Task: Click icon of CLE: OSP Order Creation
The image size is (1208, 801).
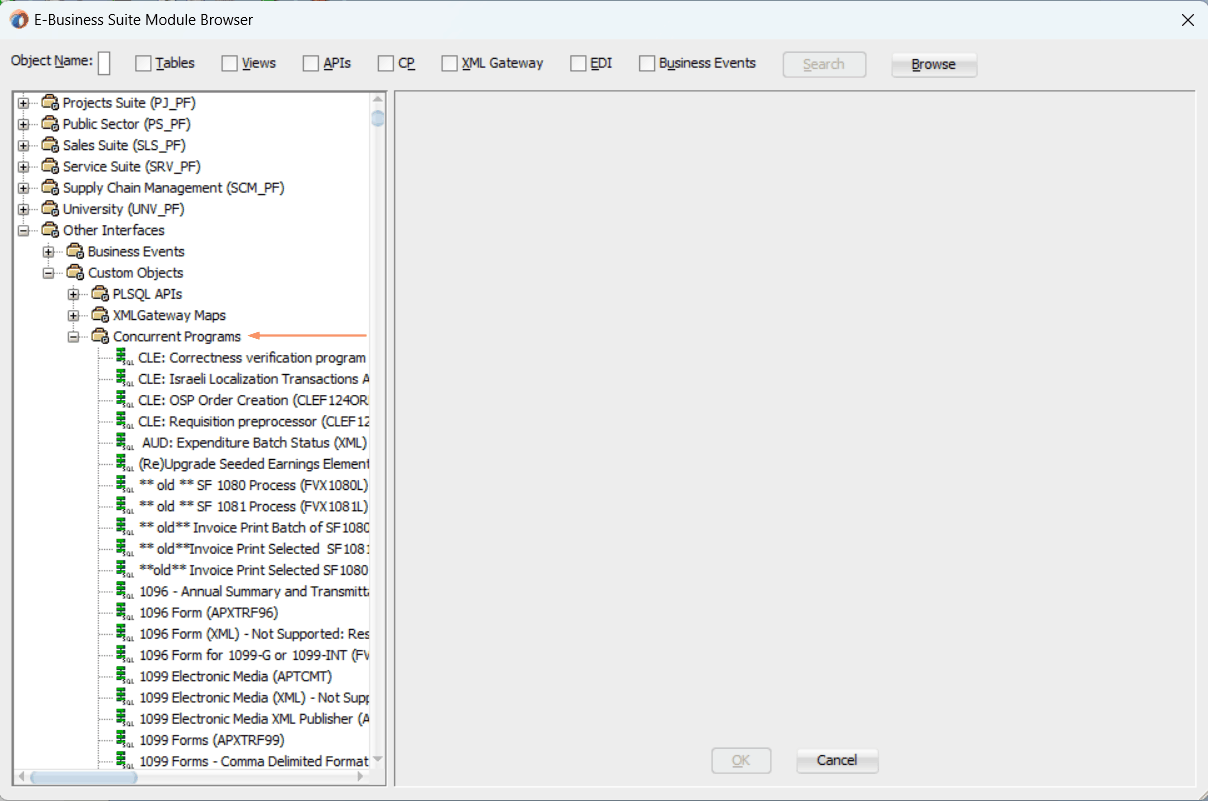Action: [125, 400]
